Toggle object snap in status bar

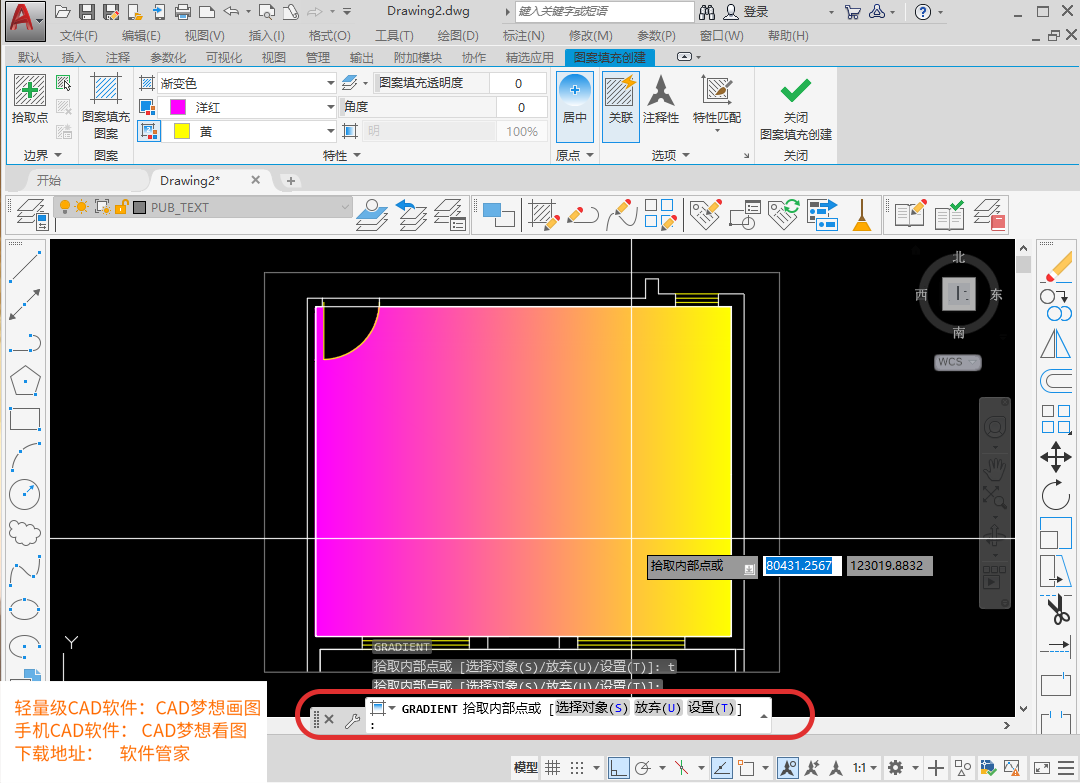(x=746, y=767)
